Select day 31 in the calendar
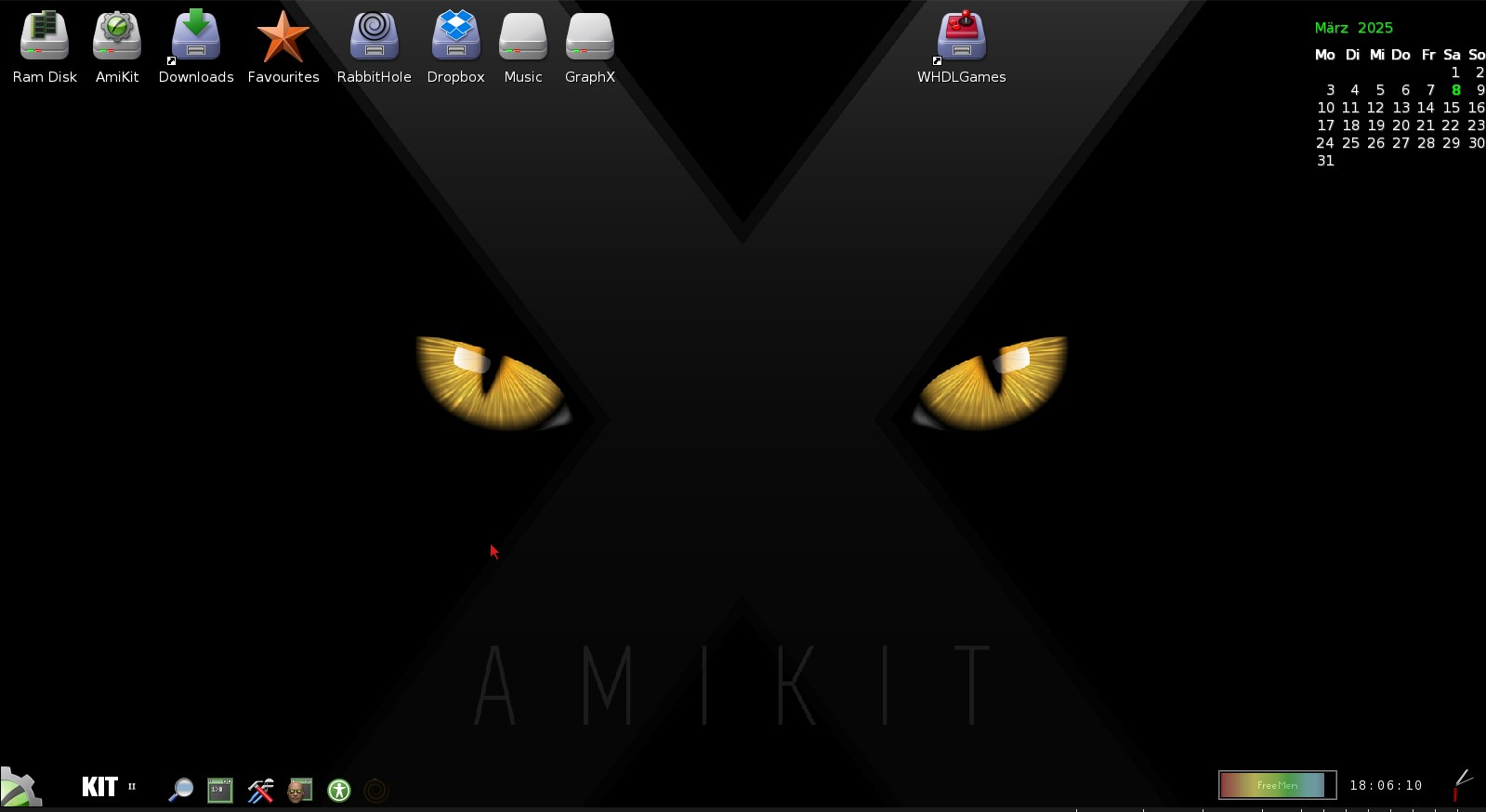1486x812 pixels. click(x=1325, y=161)
